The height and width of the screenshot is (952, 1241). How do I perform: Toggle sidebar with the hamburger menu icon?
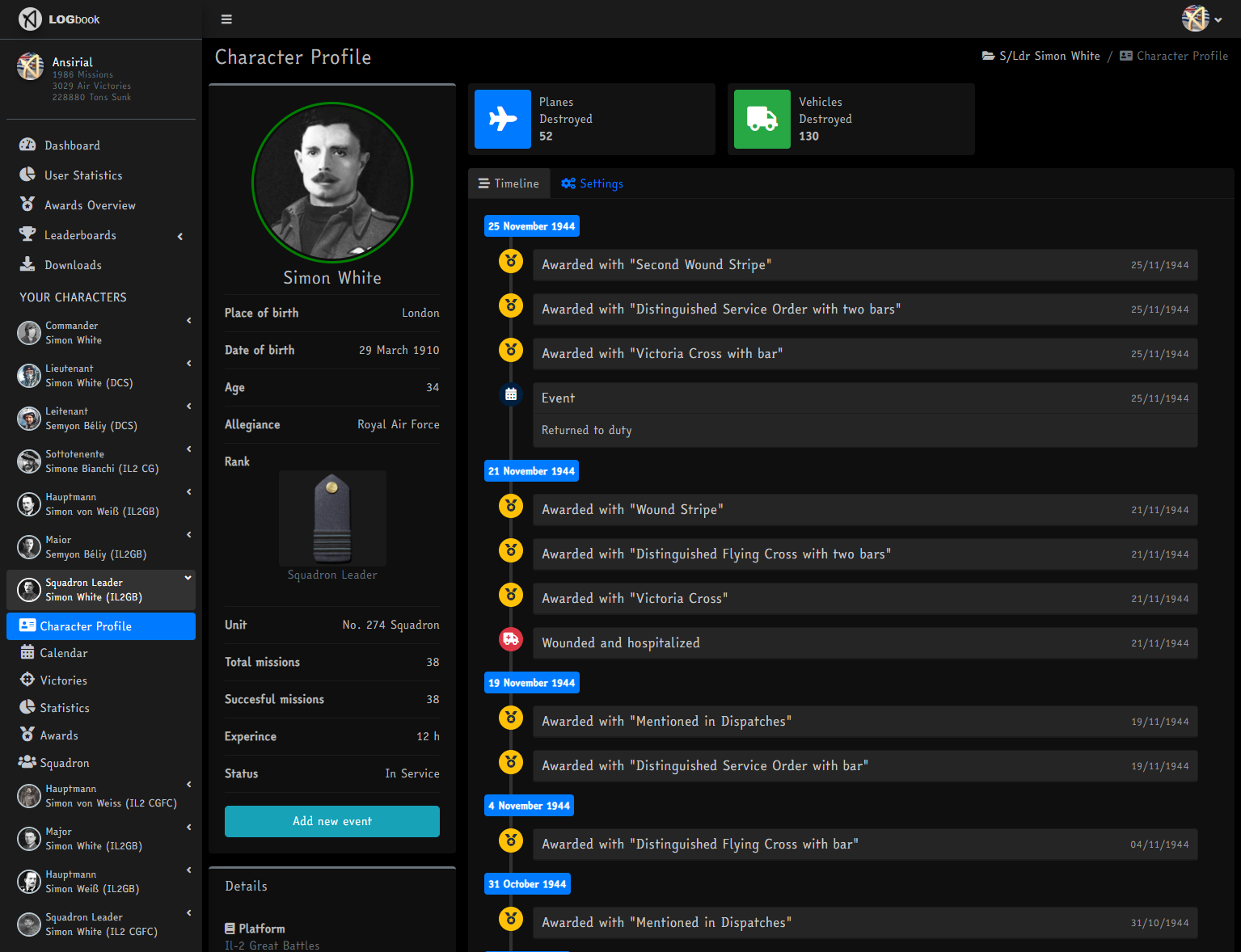226,19
